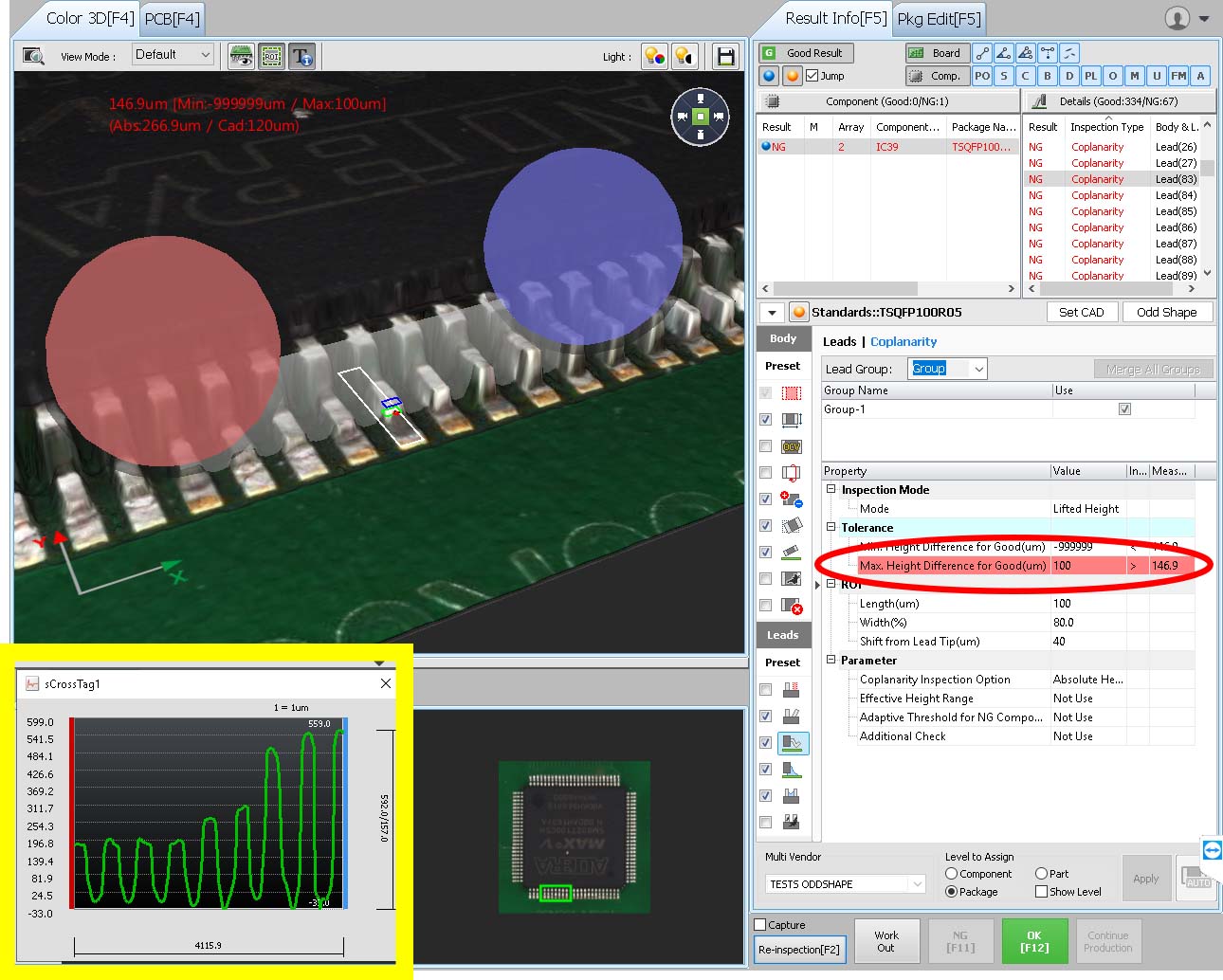Select the highlighted coplanarity icon in Leads panel
The width and height of the screenshot is (1223, 980).
click(794, 743)
